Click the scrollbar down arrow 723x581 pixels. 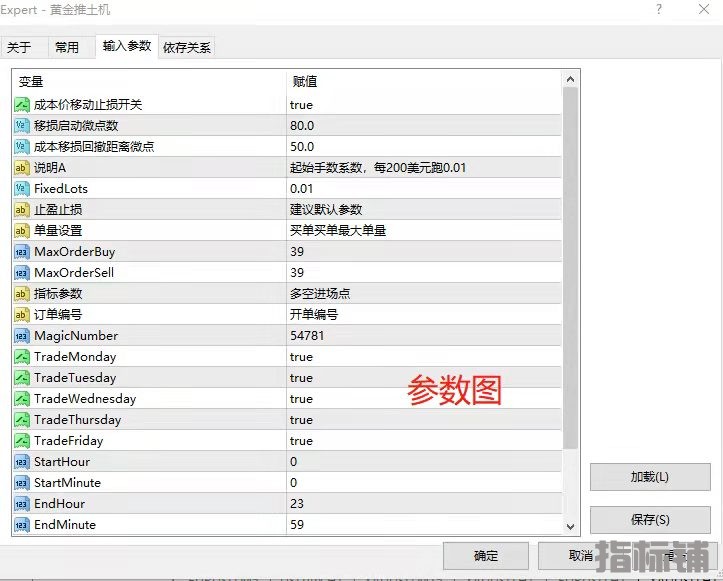(x=570, y=526)
